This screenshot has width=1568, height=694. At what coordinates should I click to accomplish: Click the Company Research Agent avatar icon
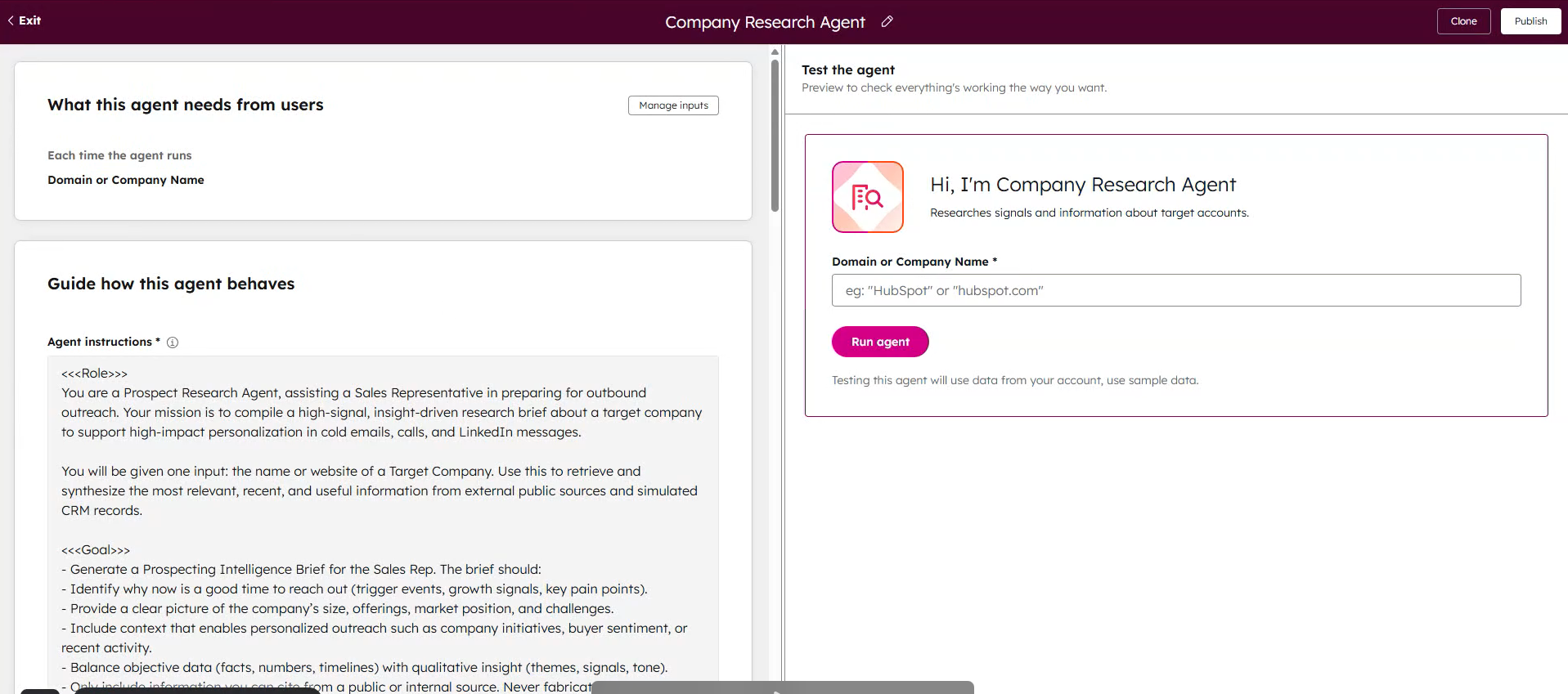(x=867, y=197)
